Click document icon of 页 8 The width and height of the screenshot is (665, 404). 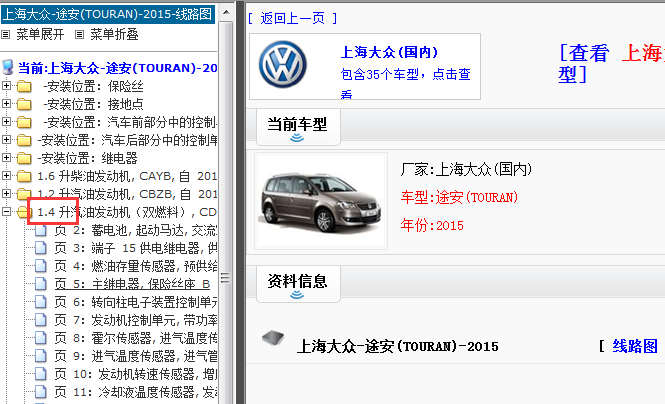(41, 339)
